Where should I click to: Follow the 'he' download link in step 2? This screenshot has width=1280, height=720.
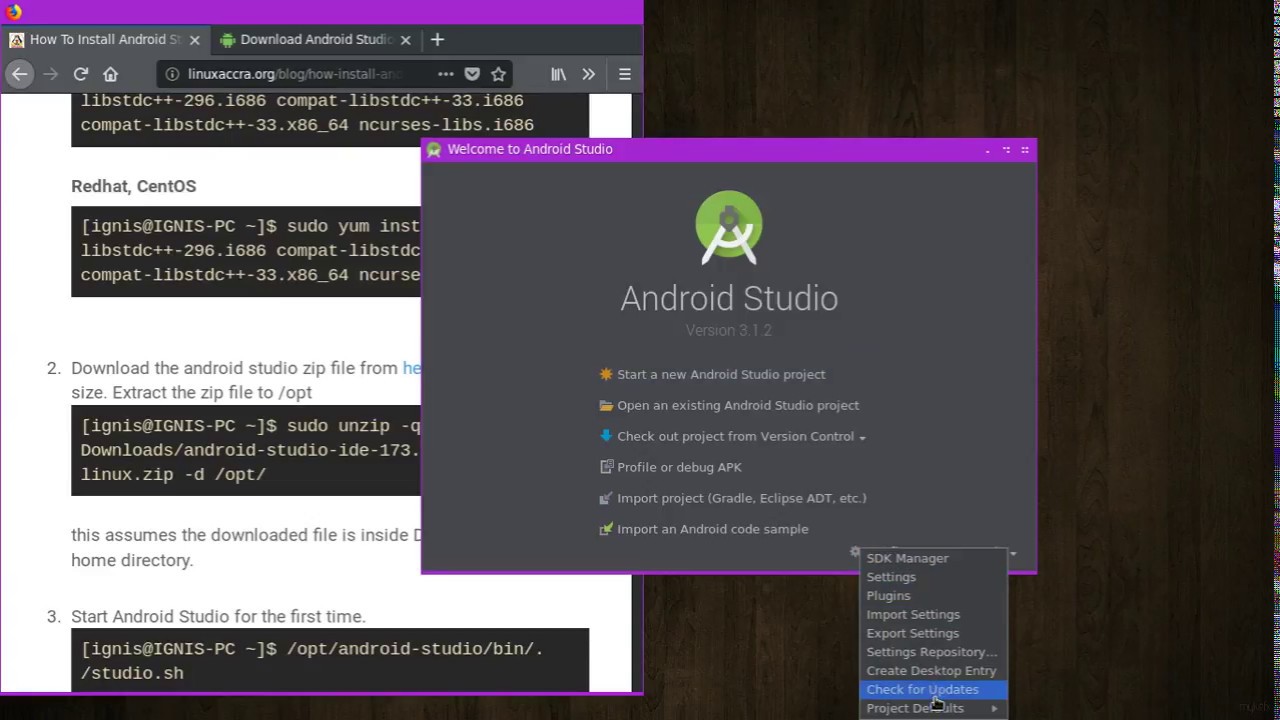(x=411, y=368)
